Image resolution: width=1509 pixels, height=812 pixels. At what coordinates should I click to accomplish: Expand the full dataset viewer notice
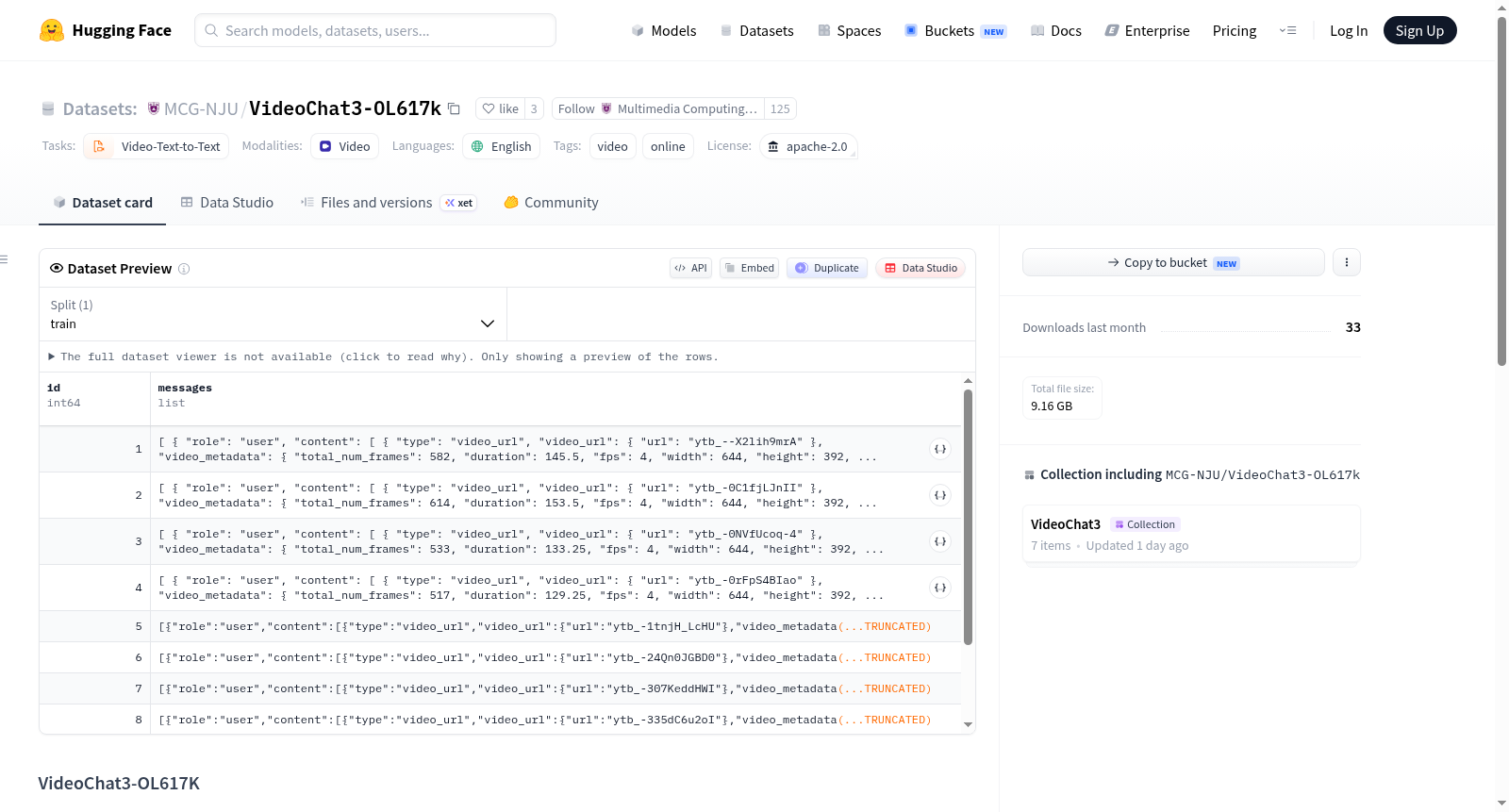383,356
